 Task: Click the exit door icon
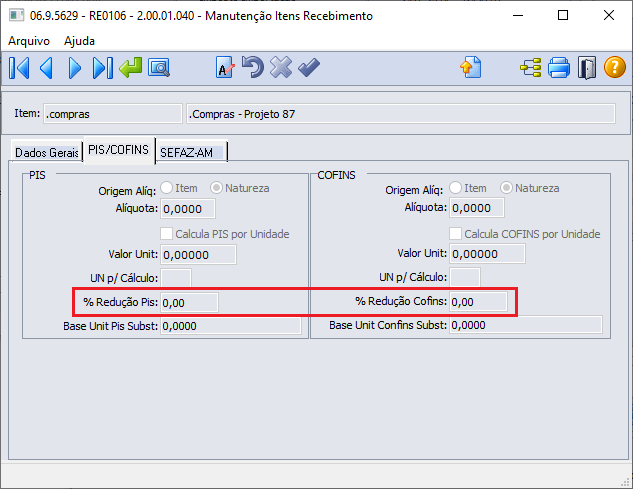[587, 67]
